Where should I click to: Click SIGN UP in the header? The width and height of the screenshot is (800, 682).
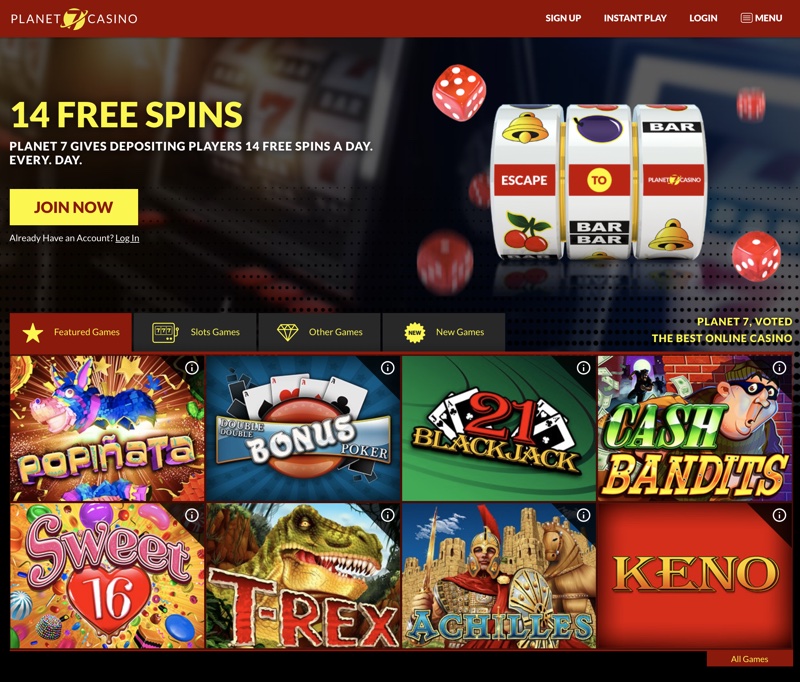tap(563, 18)
